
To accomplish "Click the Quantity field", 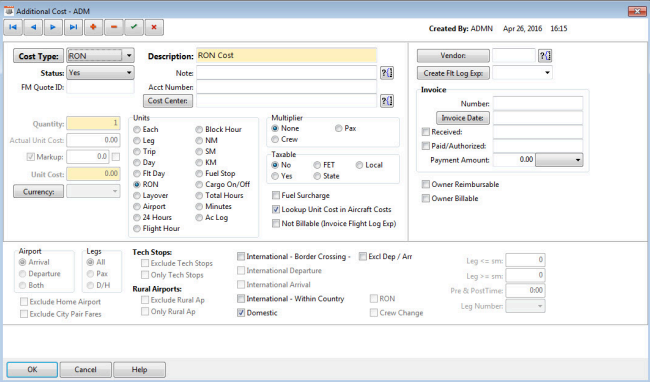I will (x=93, y=123).
